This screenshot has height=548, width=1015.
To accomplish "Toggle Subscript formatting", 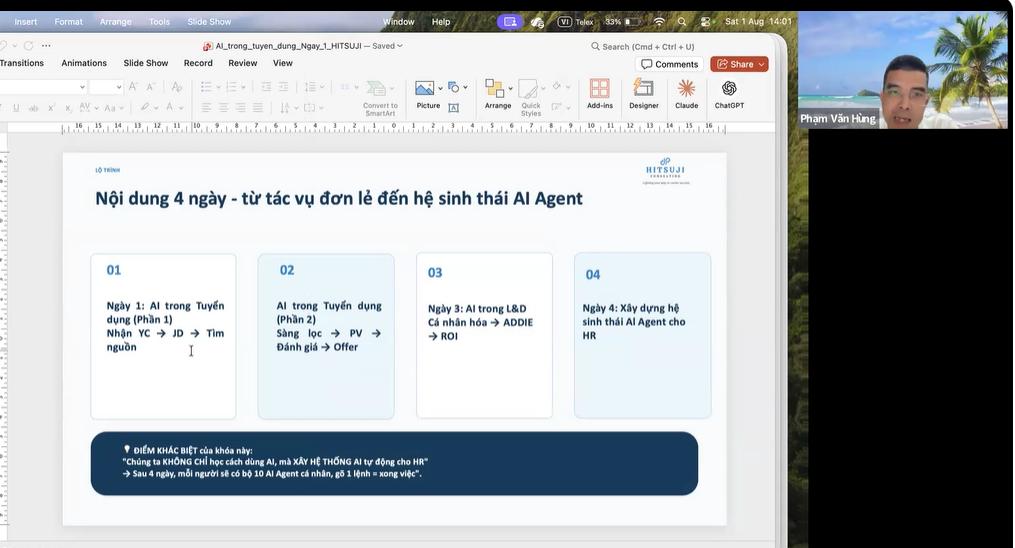I will (67, 108).
